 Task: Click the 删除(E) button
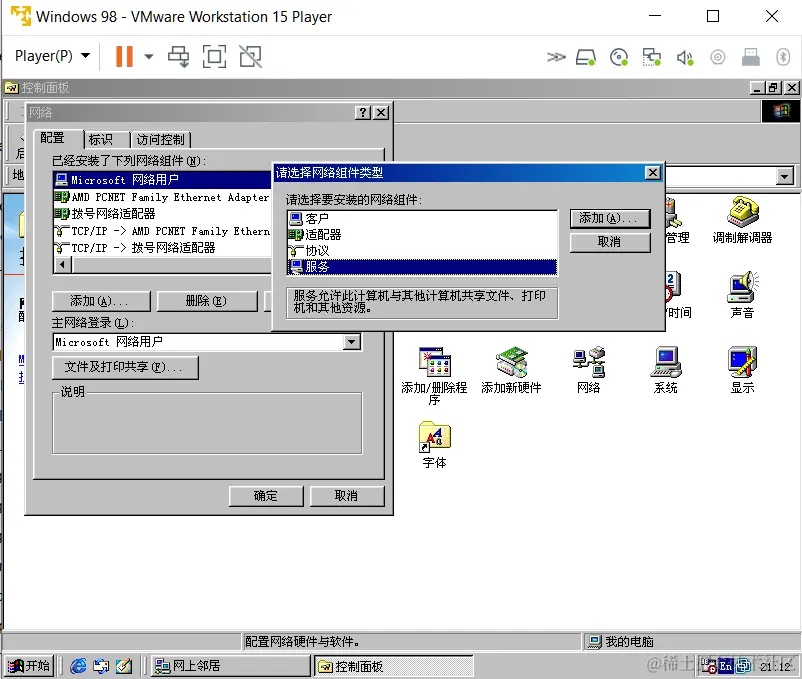[x=207, y=301]
